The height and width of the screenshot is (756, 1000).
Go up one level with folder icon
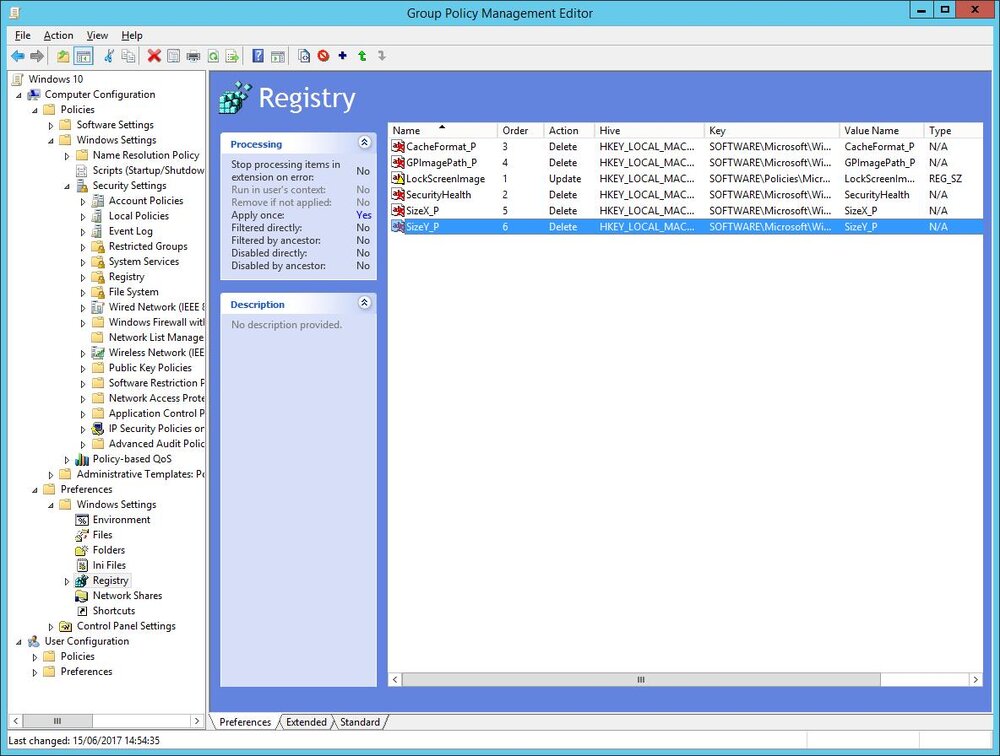point(62,56)
